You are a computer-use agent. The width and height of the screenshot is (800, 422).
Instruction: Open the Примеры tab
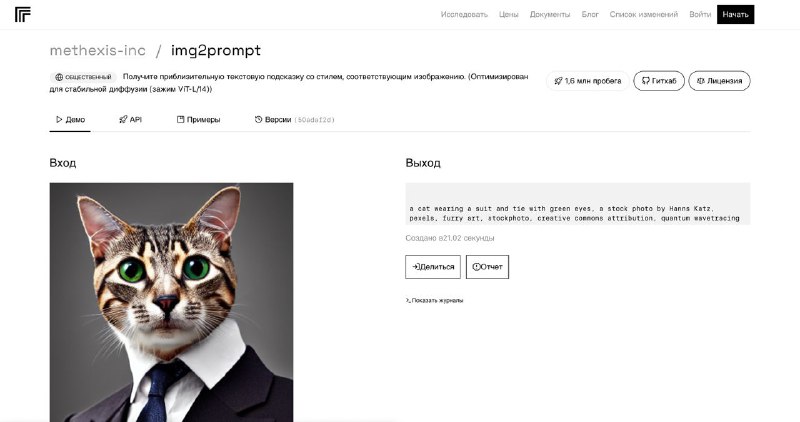[198, 119]
